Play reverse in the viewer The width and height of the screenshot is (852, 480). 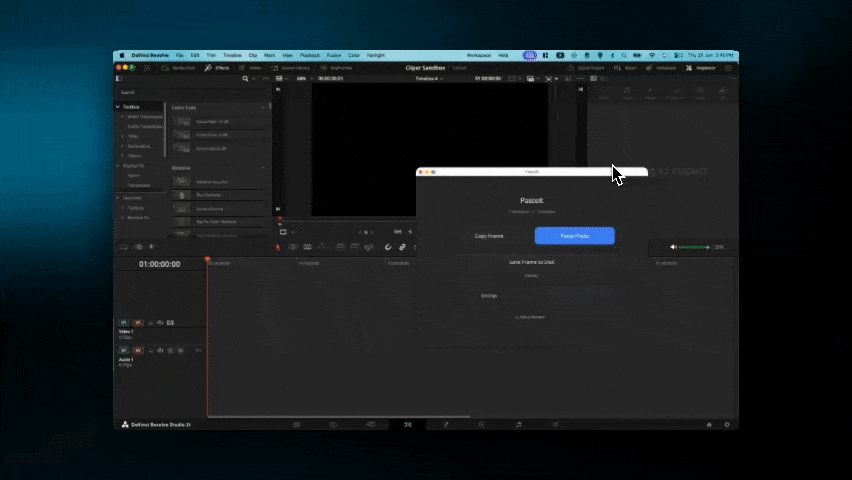pos(410,232)
